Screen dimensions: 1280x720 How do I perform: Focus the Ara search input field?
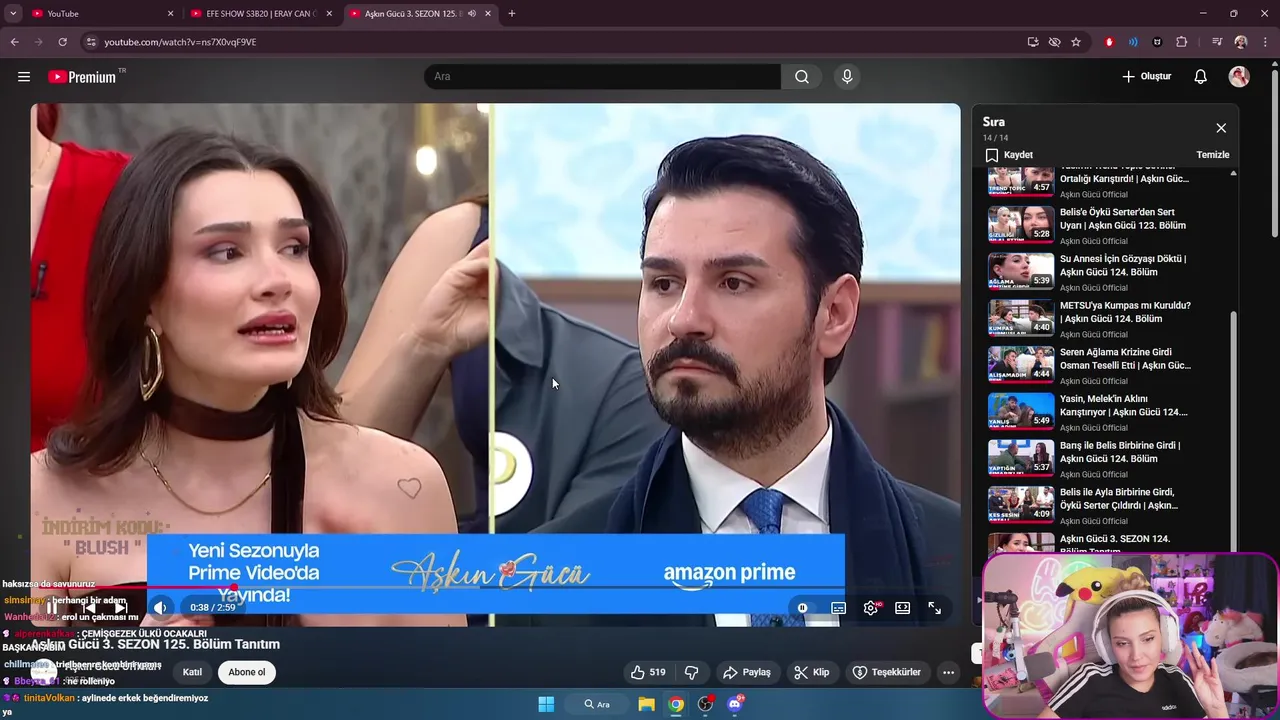(x=603, y=77)
